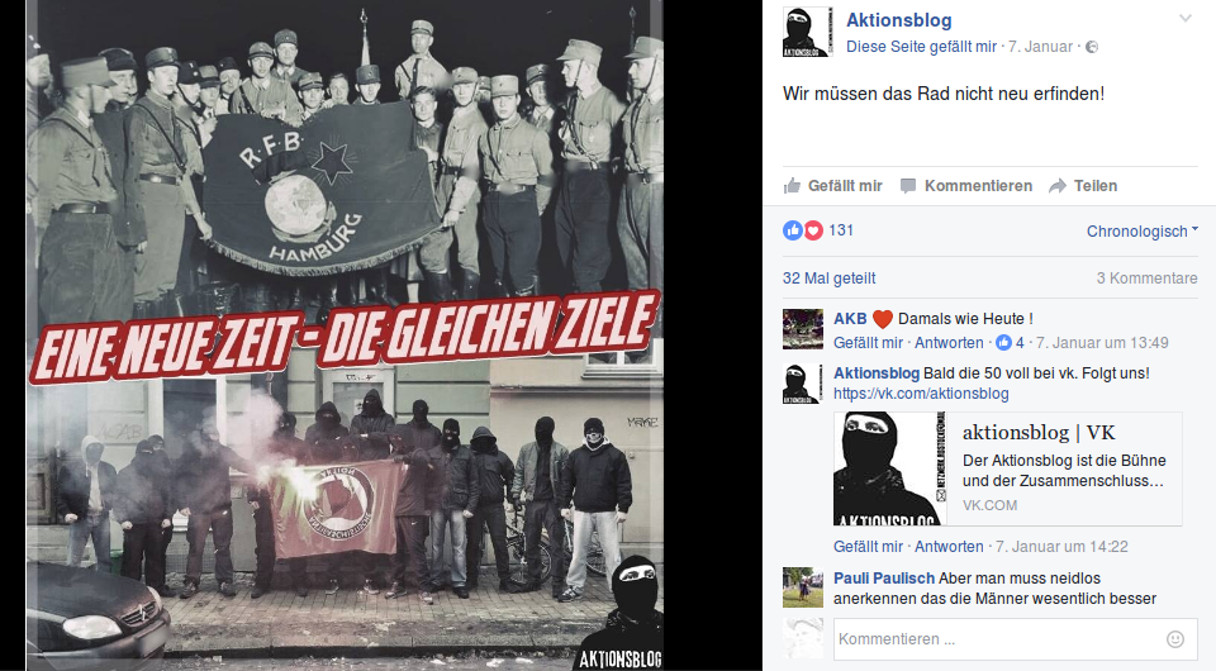Click AKB commenter avatar
The image size is (1216, 671).
[x=803, y=329]
